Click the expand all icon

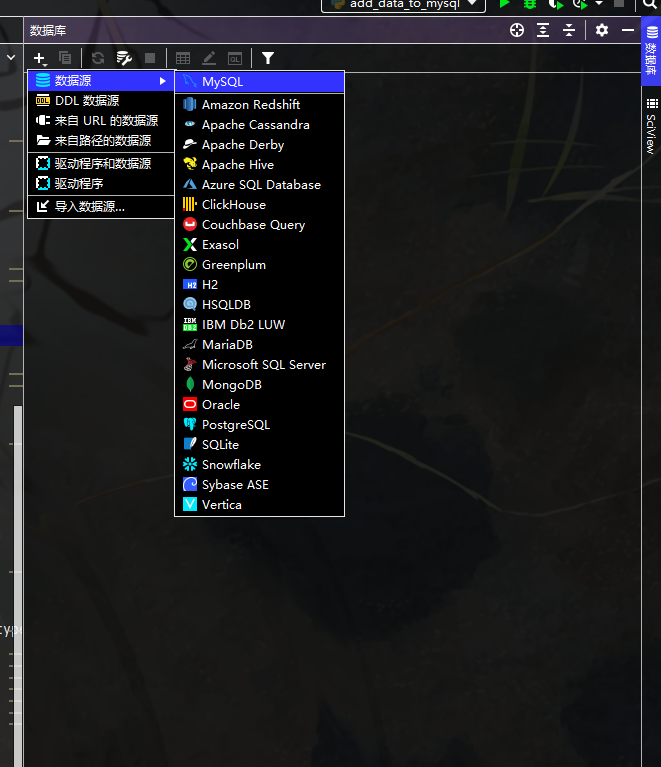(x=543, y=30)
